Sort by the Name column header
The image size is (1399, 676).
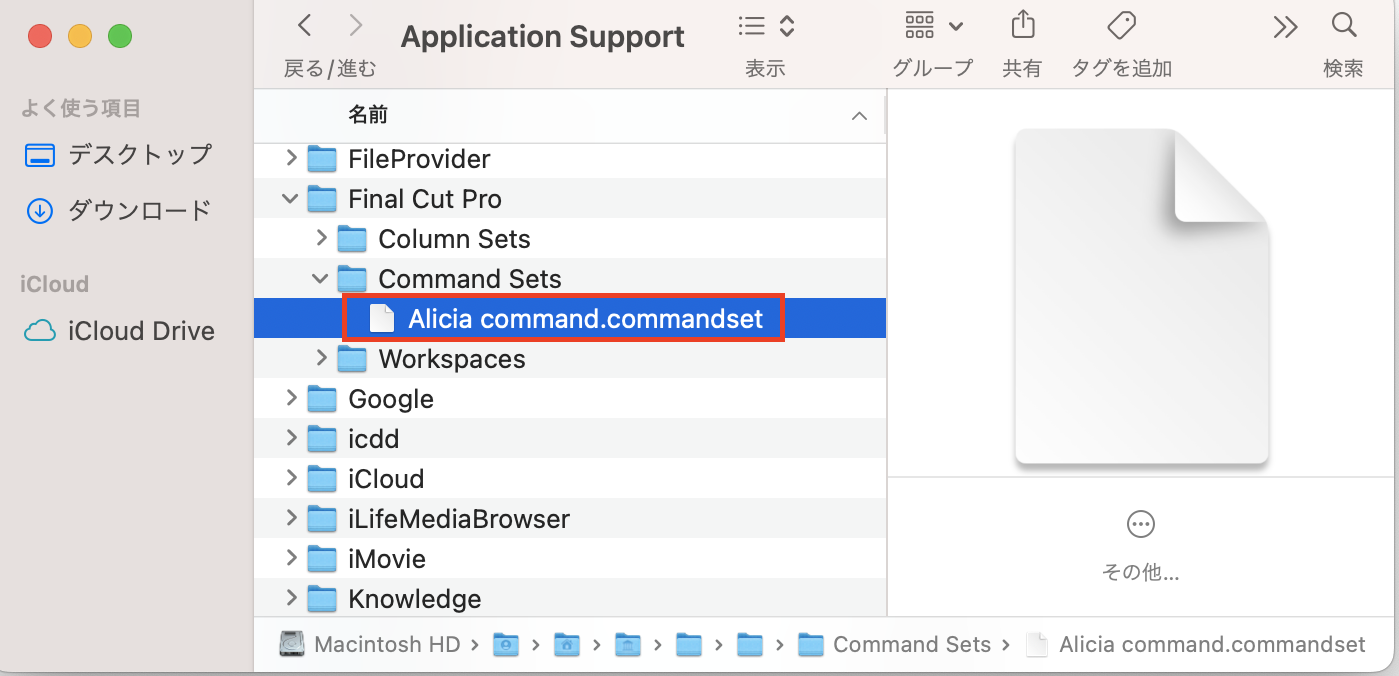368,116
